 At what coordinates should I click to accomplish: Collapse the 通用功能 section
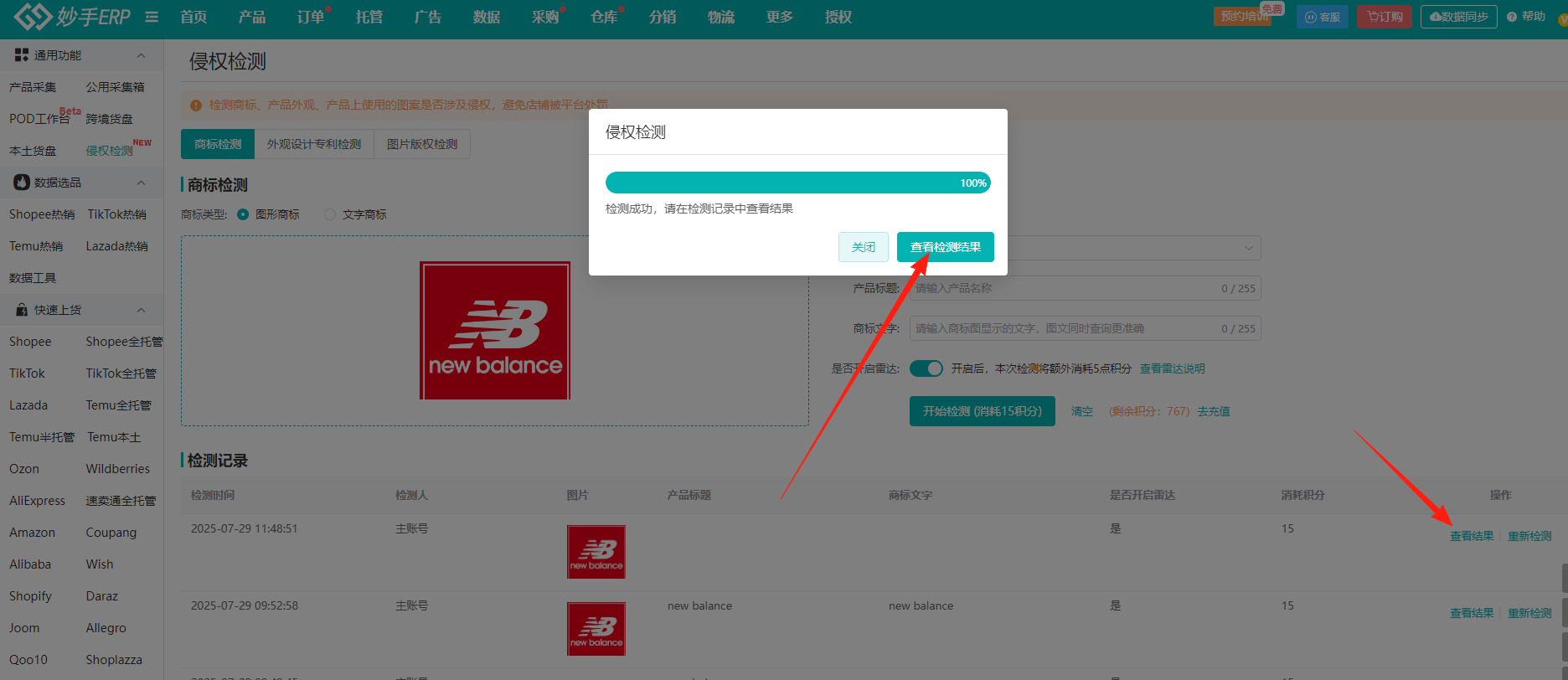coord(141,55)
